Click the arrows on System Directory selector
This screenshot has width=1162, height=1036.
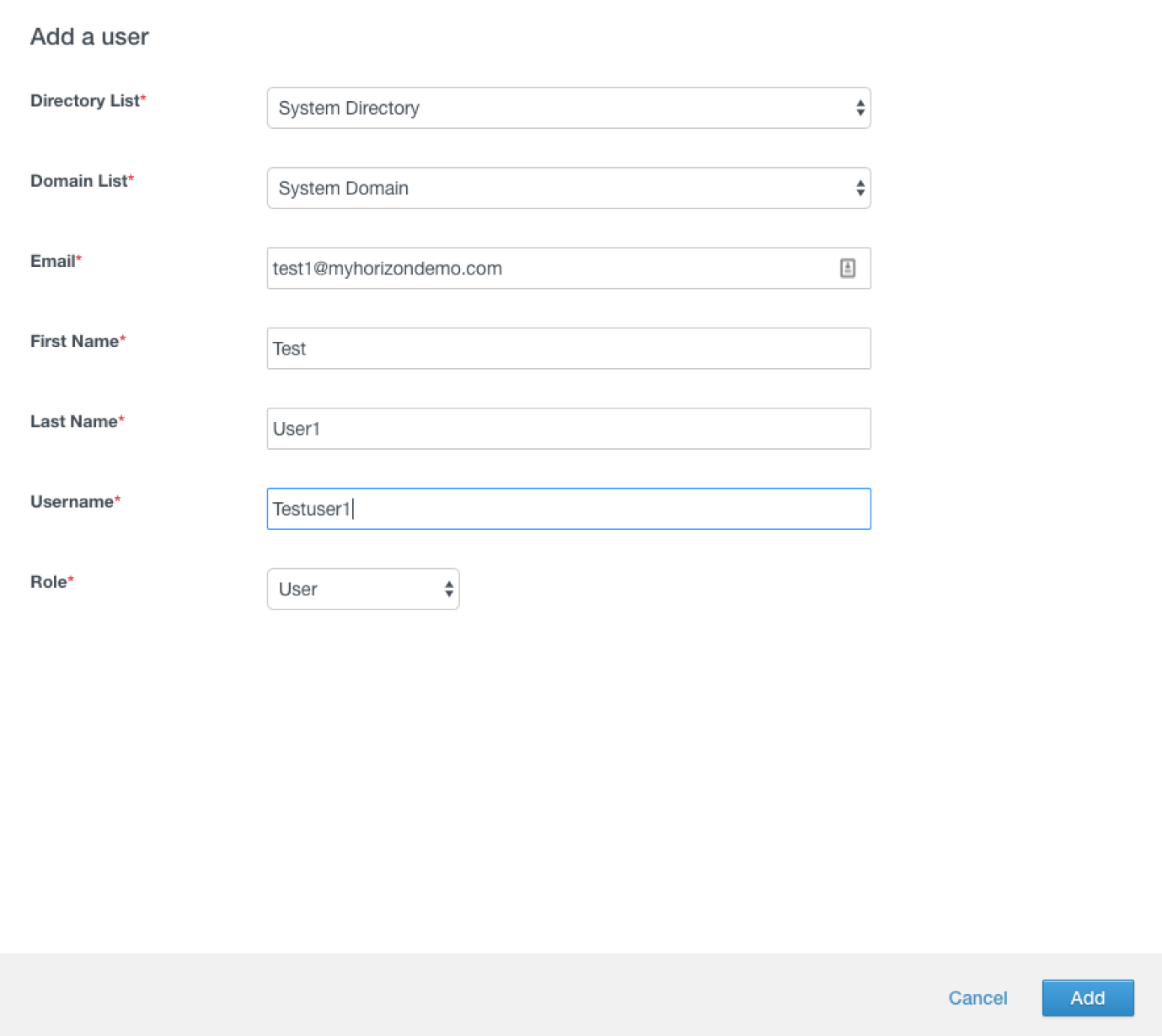(859, 108)
